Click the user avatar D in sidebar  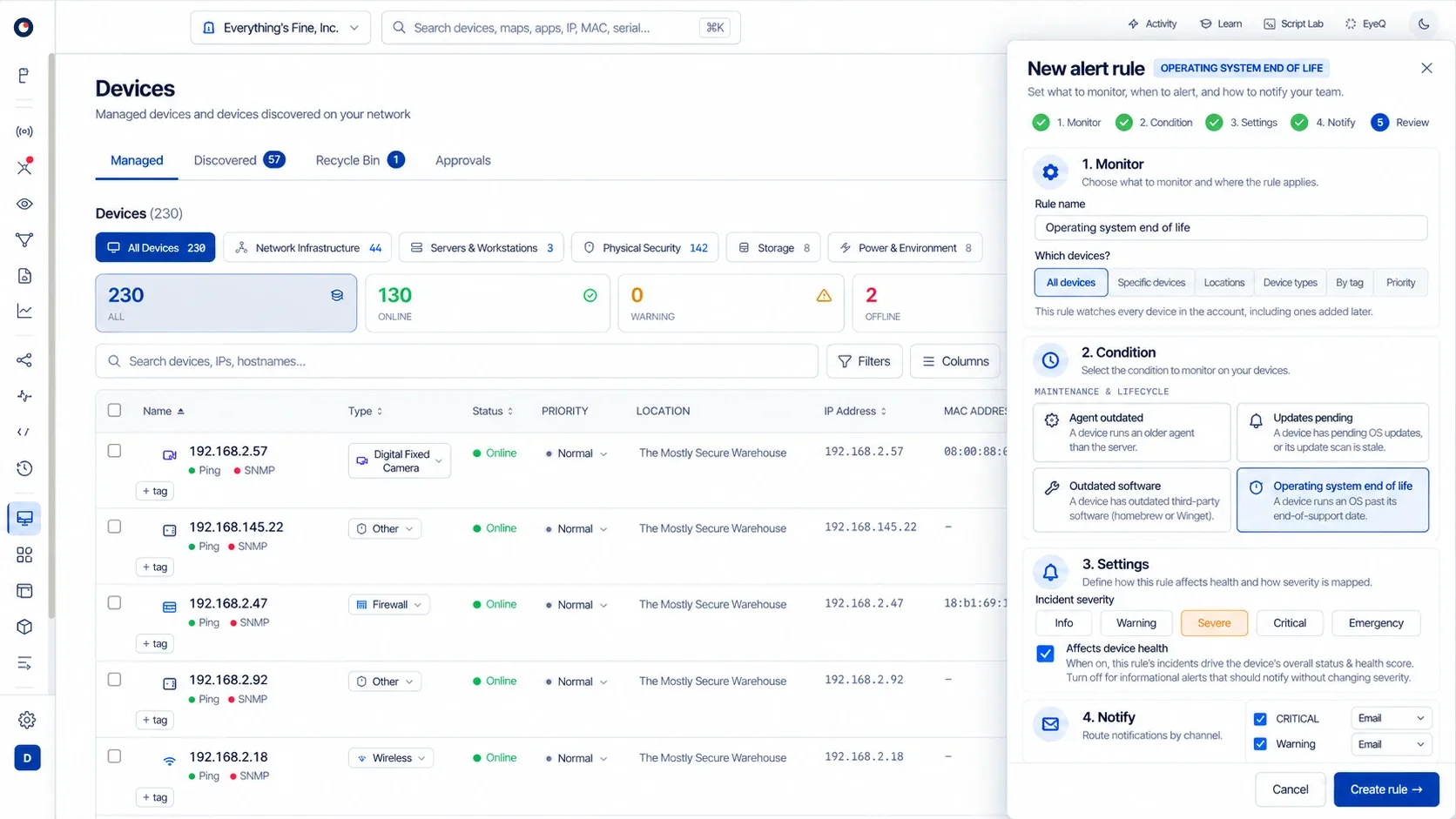point(27,758)
